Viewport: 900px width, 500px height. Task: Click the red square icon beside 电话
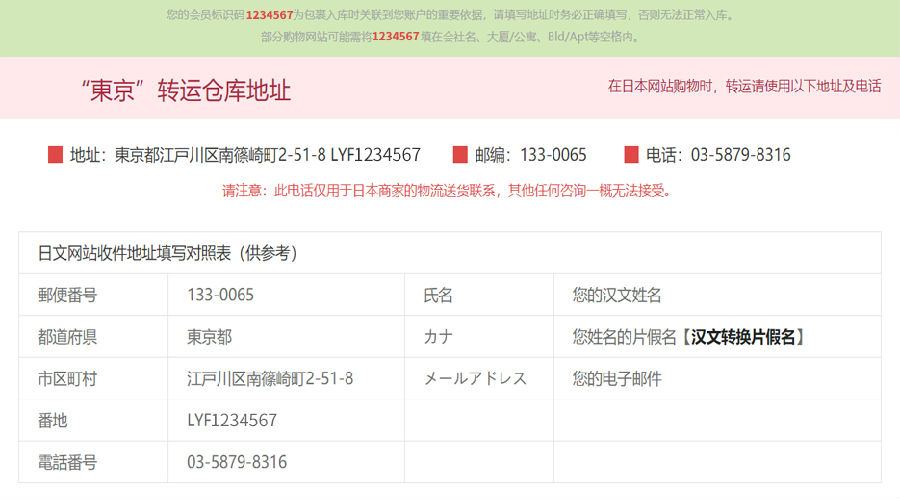(x=631, y=155)
